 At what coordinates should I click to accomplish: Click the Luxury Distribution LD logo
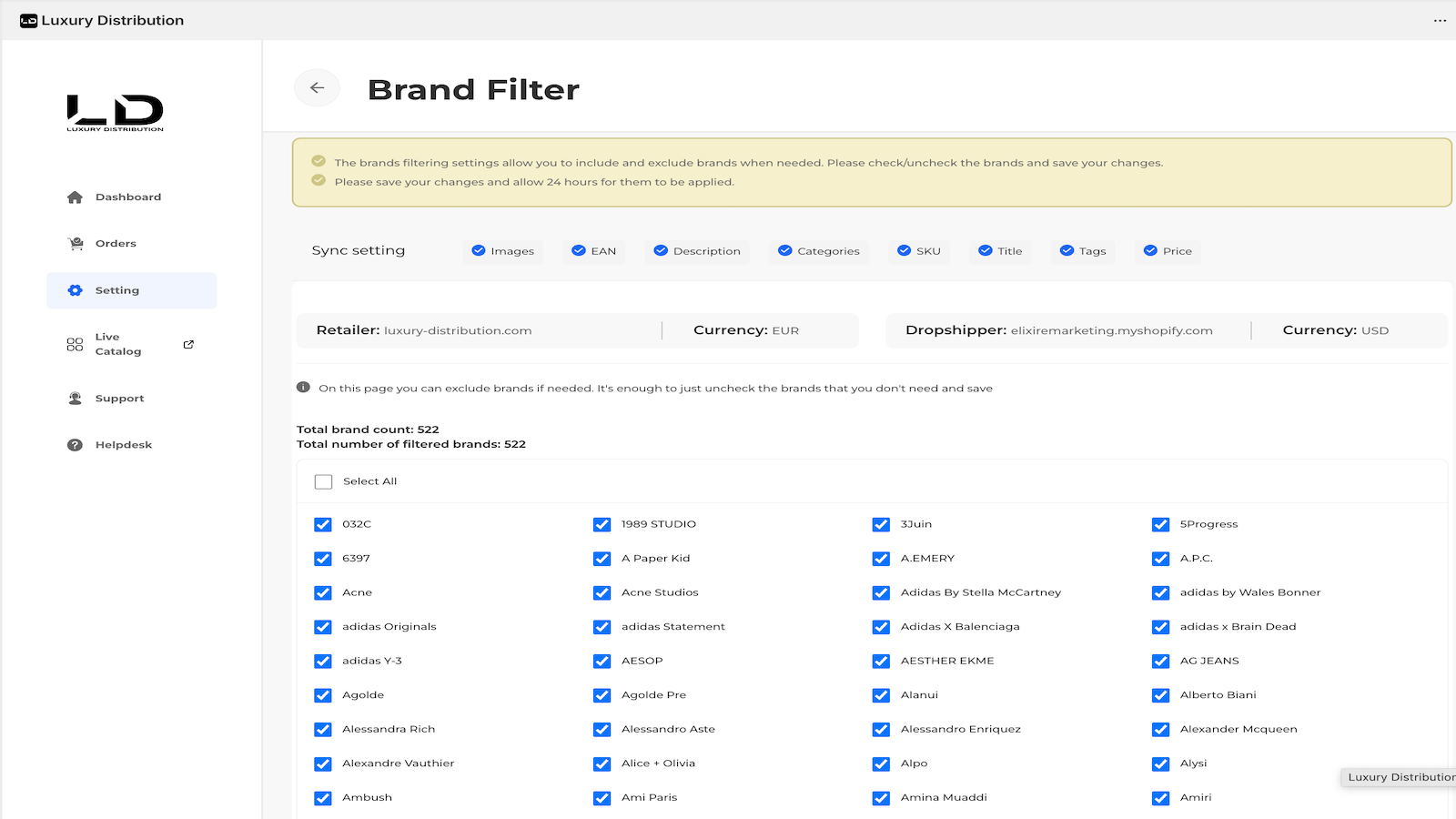[115, 113]
